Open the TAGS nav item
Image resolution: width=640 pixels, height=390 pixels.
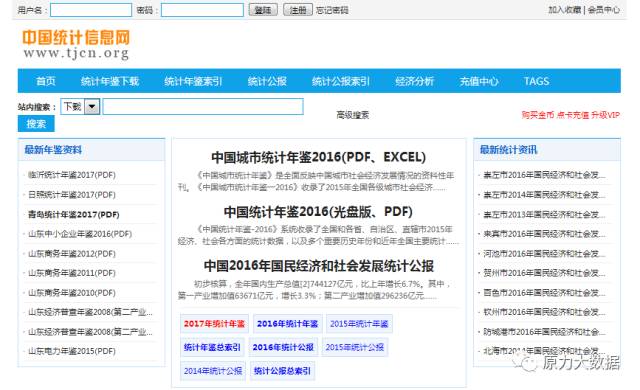point(536,81)
